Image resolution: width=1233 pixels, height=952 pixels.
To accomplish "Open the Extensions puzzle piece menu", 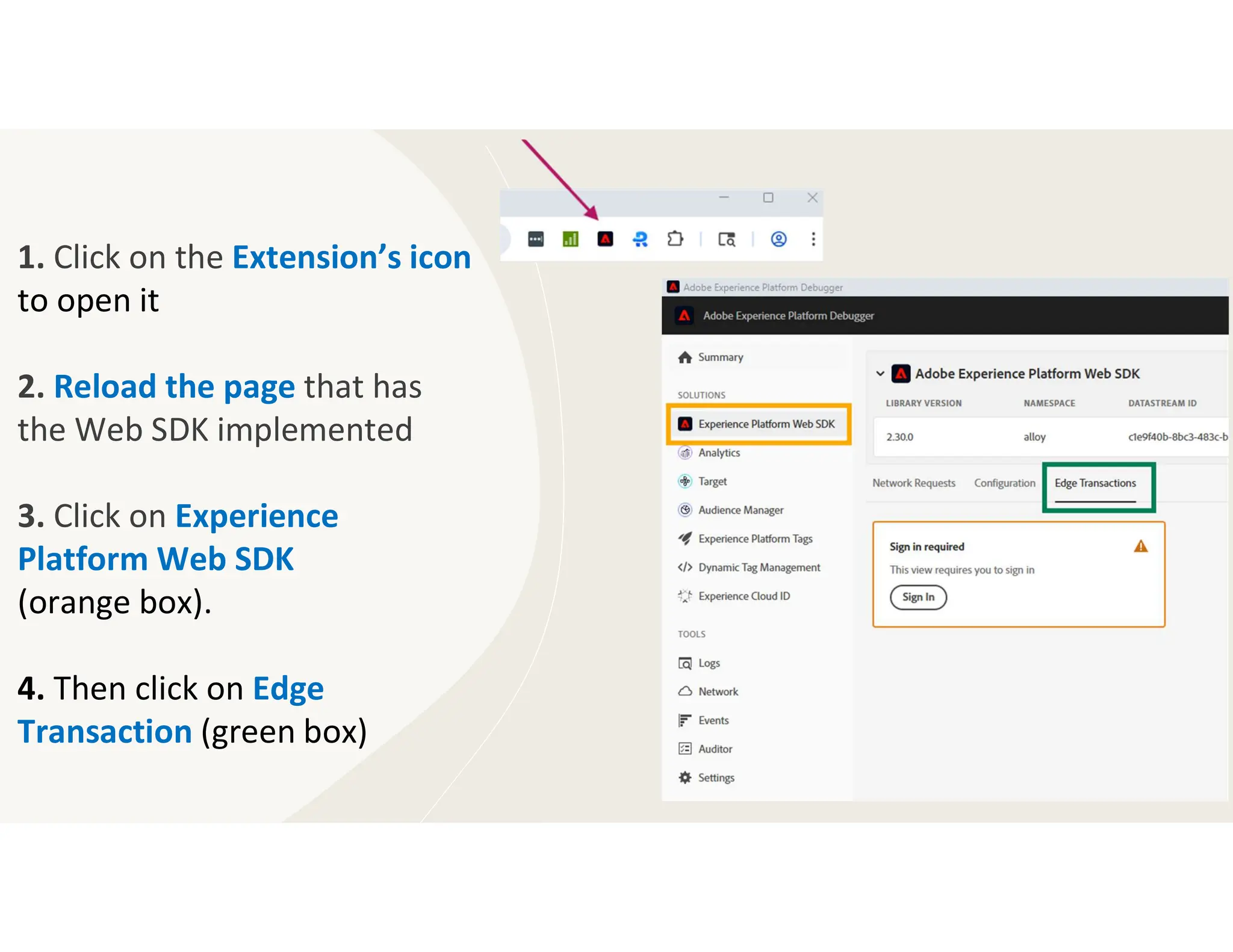I will coord(675,239).
